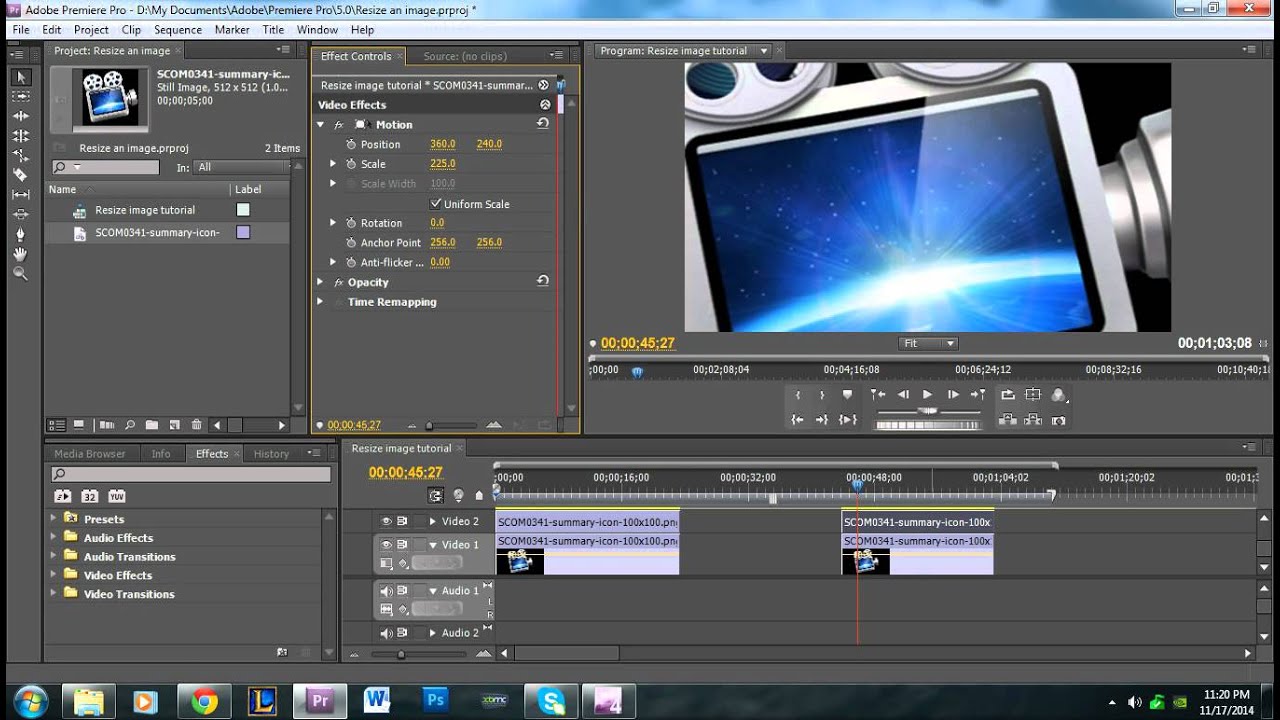
Task: Select the Hand tool
Action: 21,253
